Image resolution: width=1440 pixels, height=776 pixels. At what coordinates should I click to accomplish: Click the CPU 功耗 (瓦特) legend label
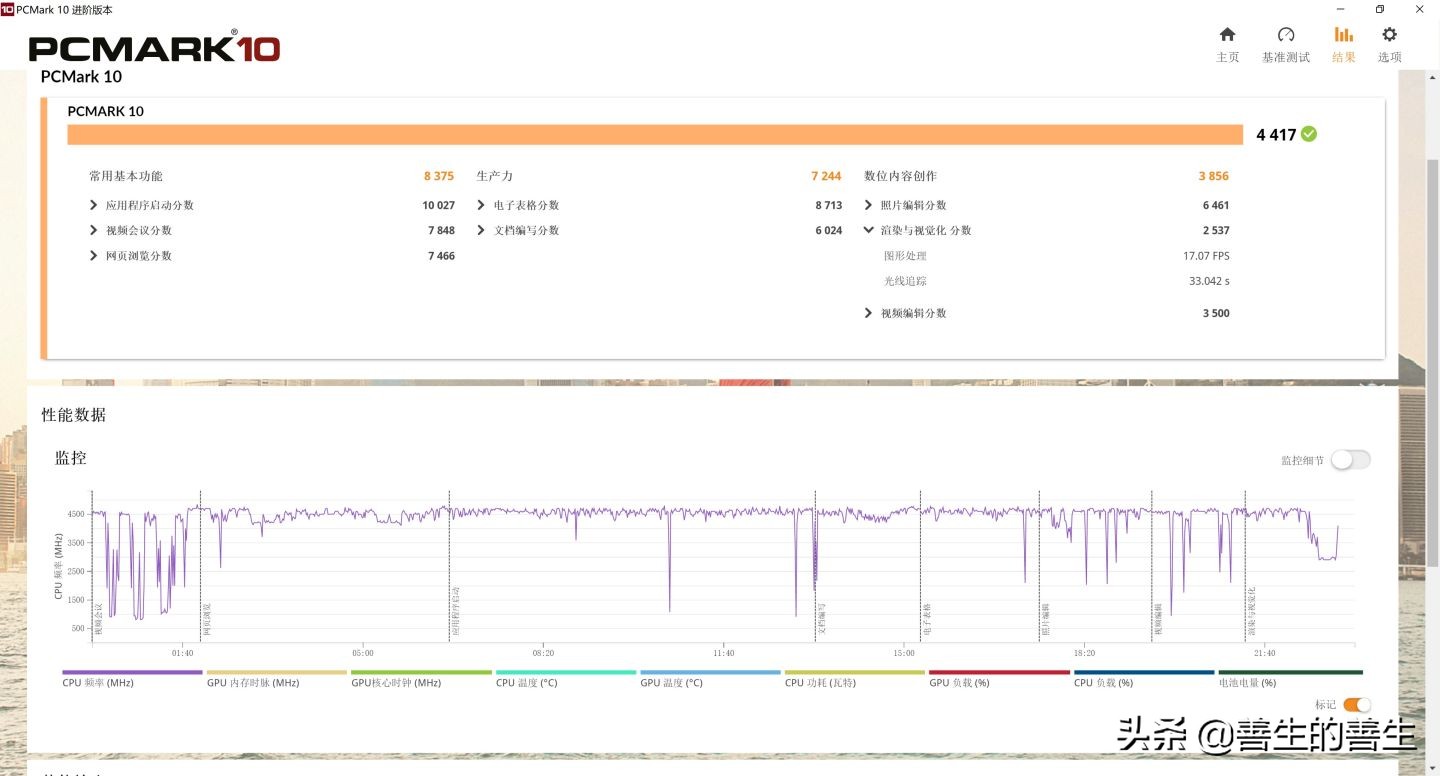click(820, 682)
